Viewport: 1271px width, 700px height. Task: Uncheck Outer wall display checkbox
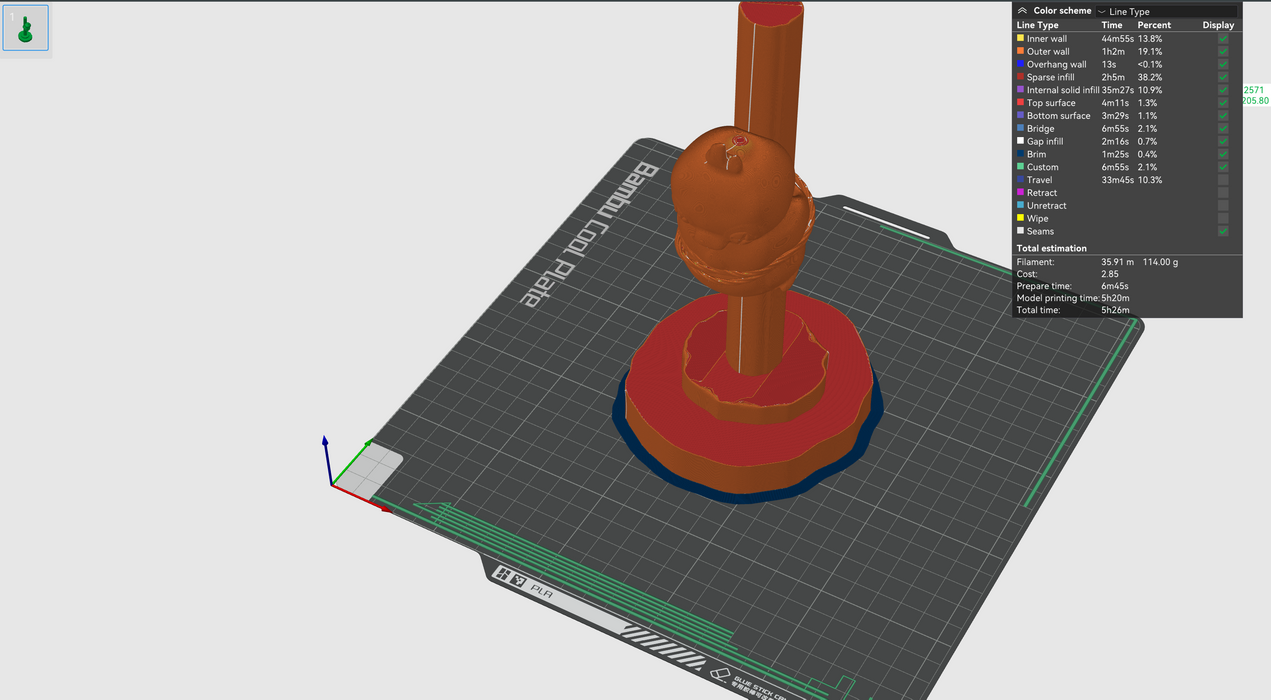1222,52
